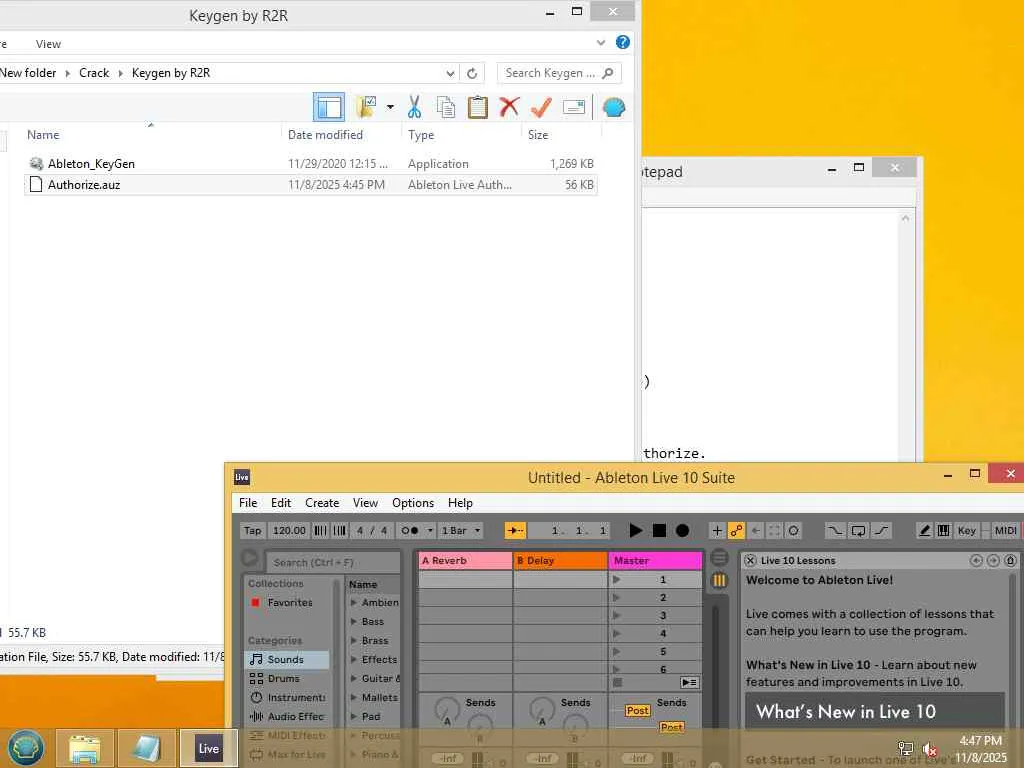Open File Explorer from the taskbar

[x=85, y=748]
